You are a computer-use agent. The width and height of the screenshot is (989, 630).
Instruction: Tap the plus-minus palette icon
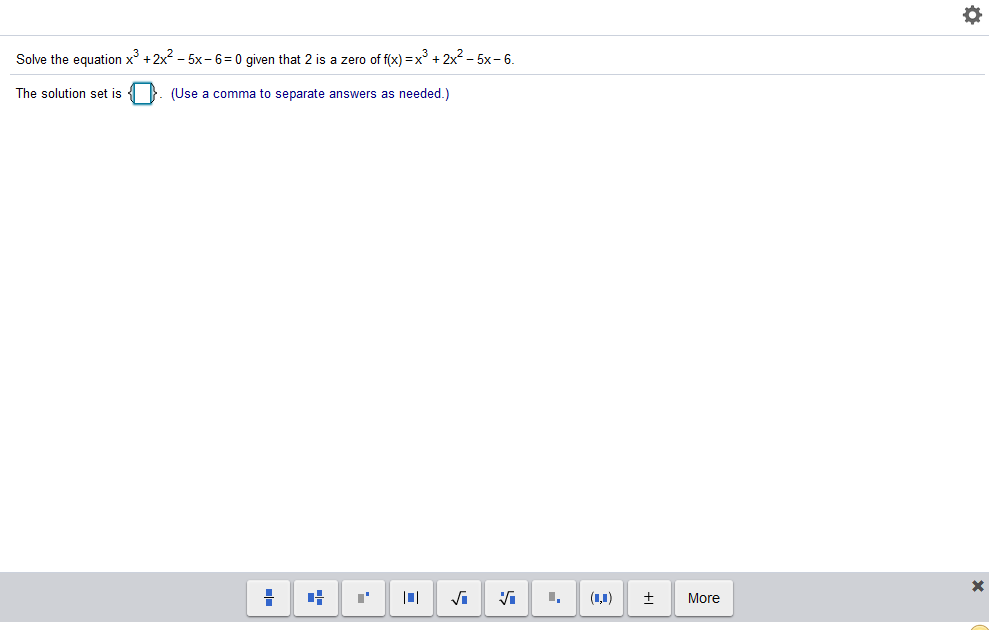pyautogui.click(x=649, y=598)
